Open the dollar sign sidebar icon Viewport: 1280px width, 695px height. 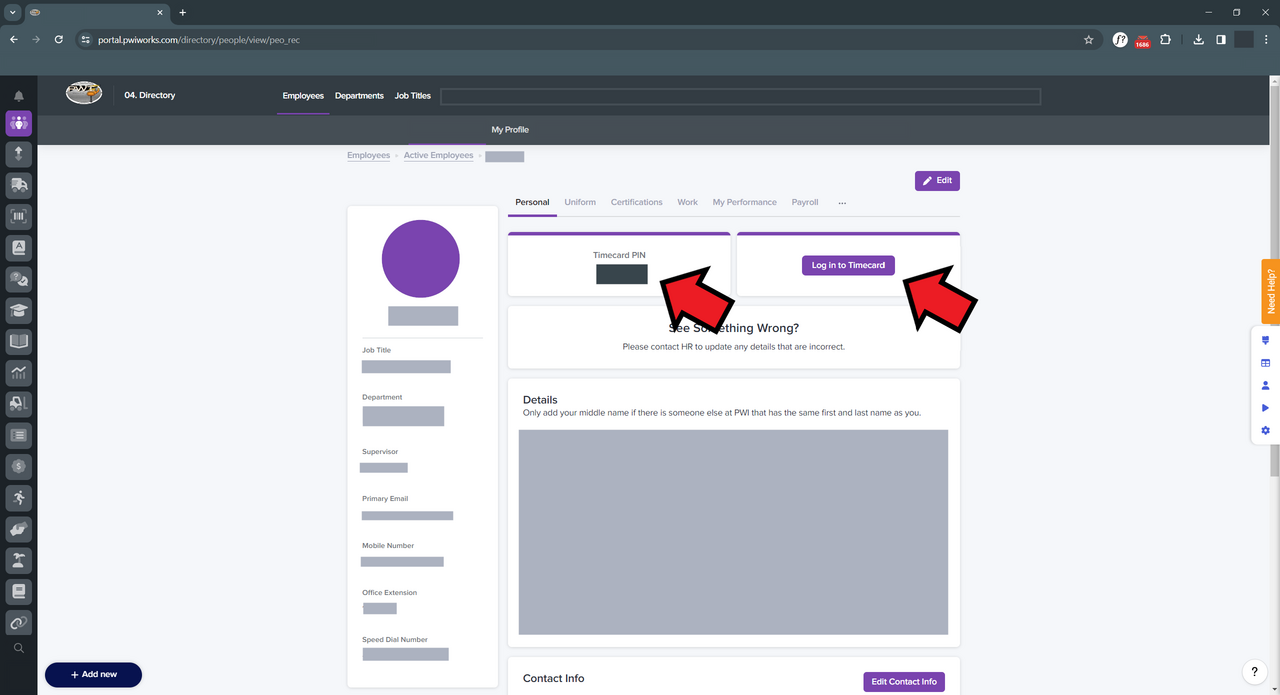(x=18, y=466)
